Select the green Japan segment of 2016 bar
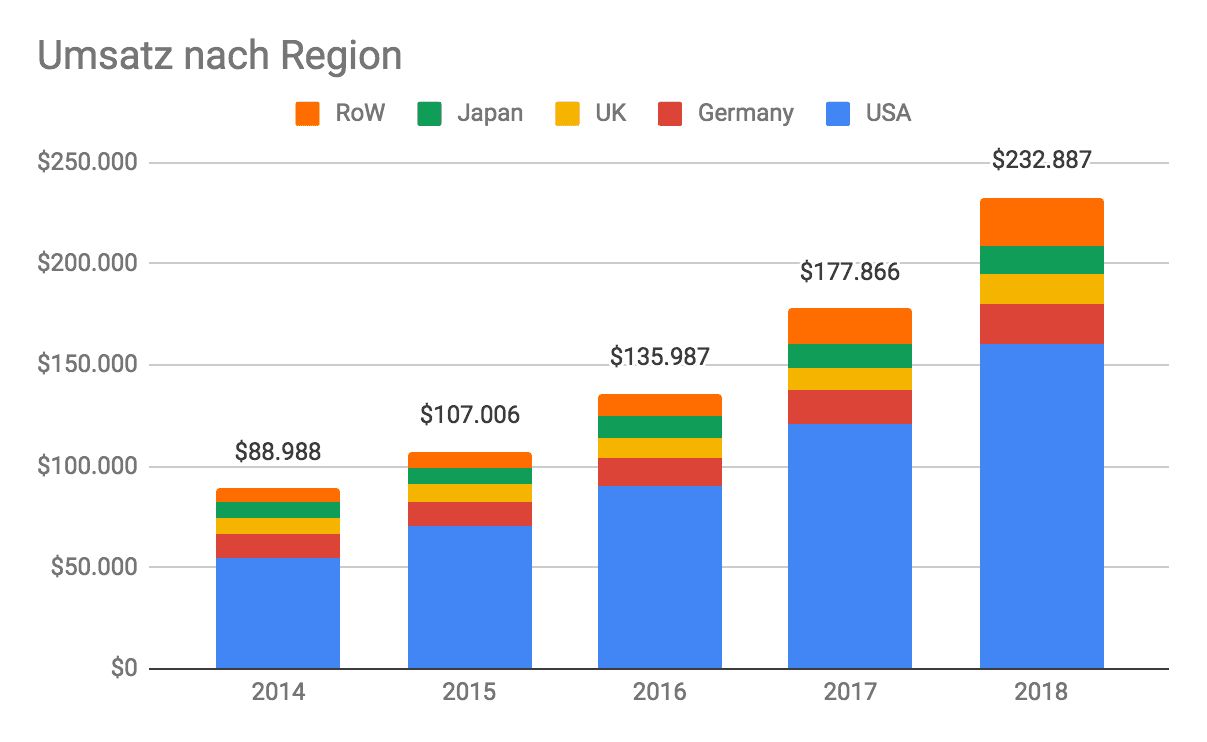Screen dimensions: 1207x742 pos(660,427)
